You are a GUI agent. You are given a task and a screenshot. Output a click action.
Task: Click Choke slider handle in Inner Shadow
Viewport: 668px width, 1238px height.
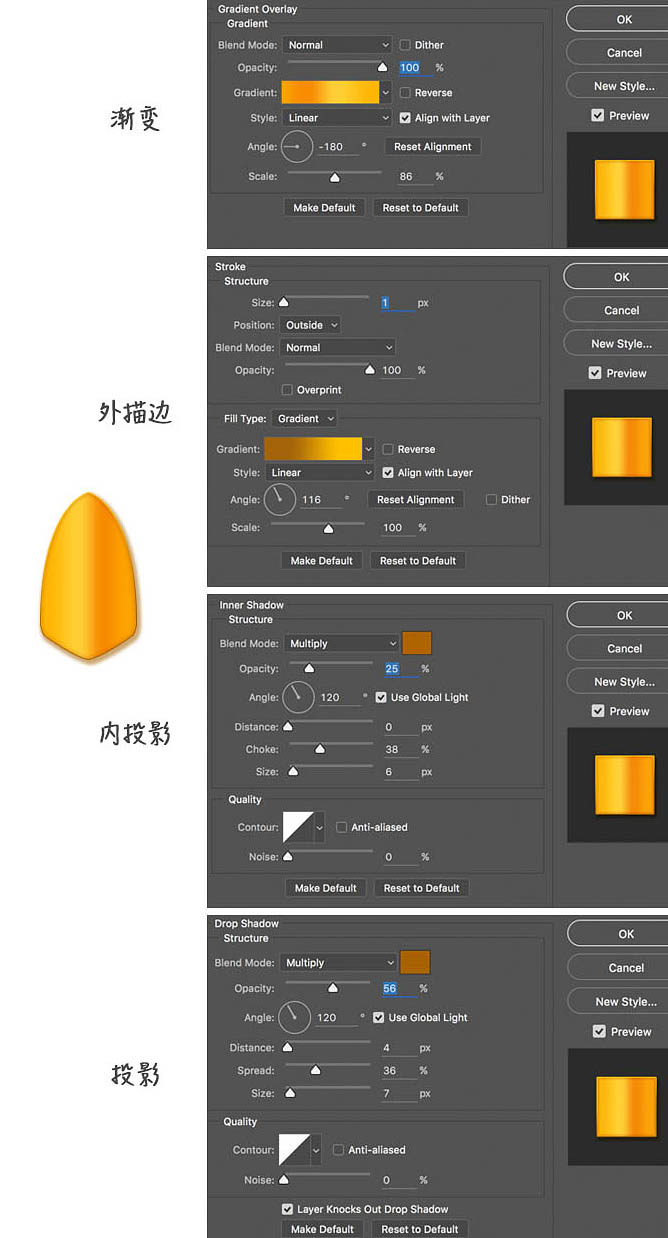pos(320,749)
